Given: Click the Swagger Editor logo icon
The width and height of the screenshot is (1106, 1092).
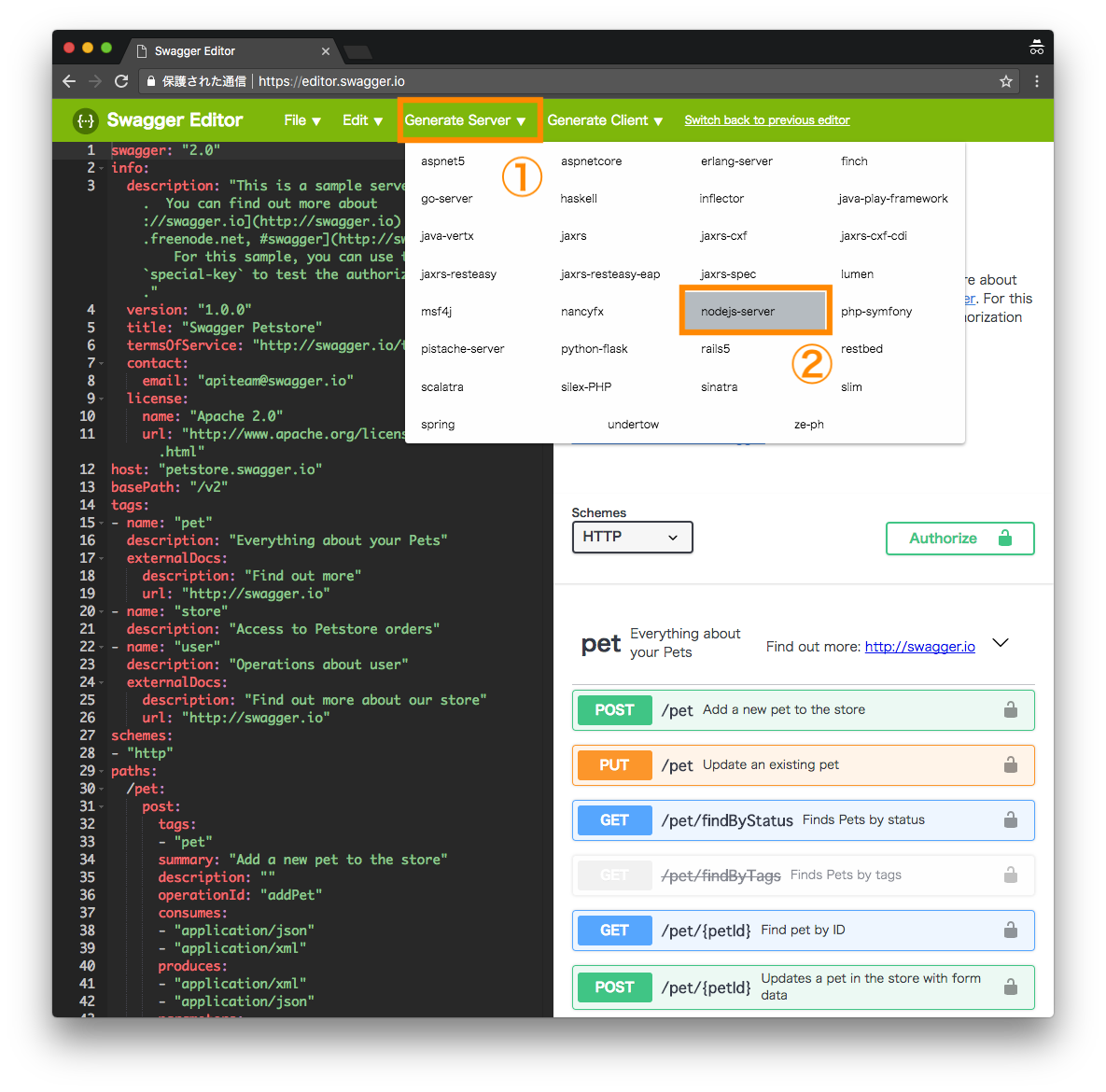Looking at the screenshot, I should 86,120.
